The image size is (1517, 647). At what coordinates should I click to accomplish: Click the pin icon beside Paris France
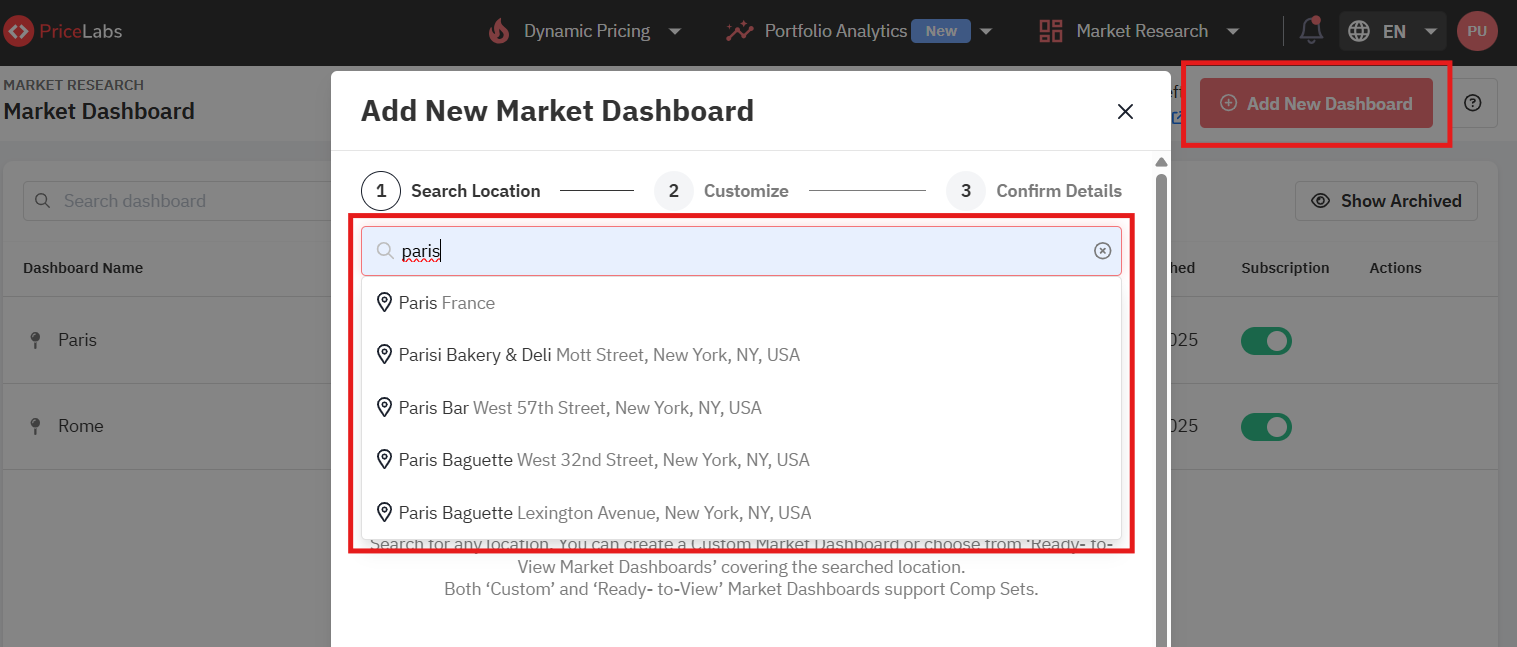[384, 302]
